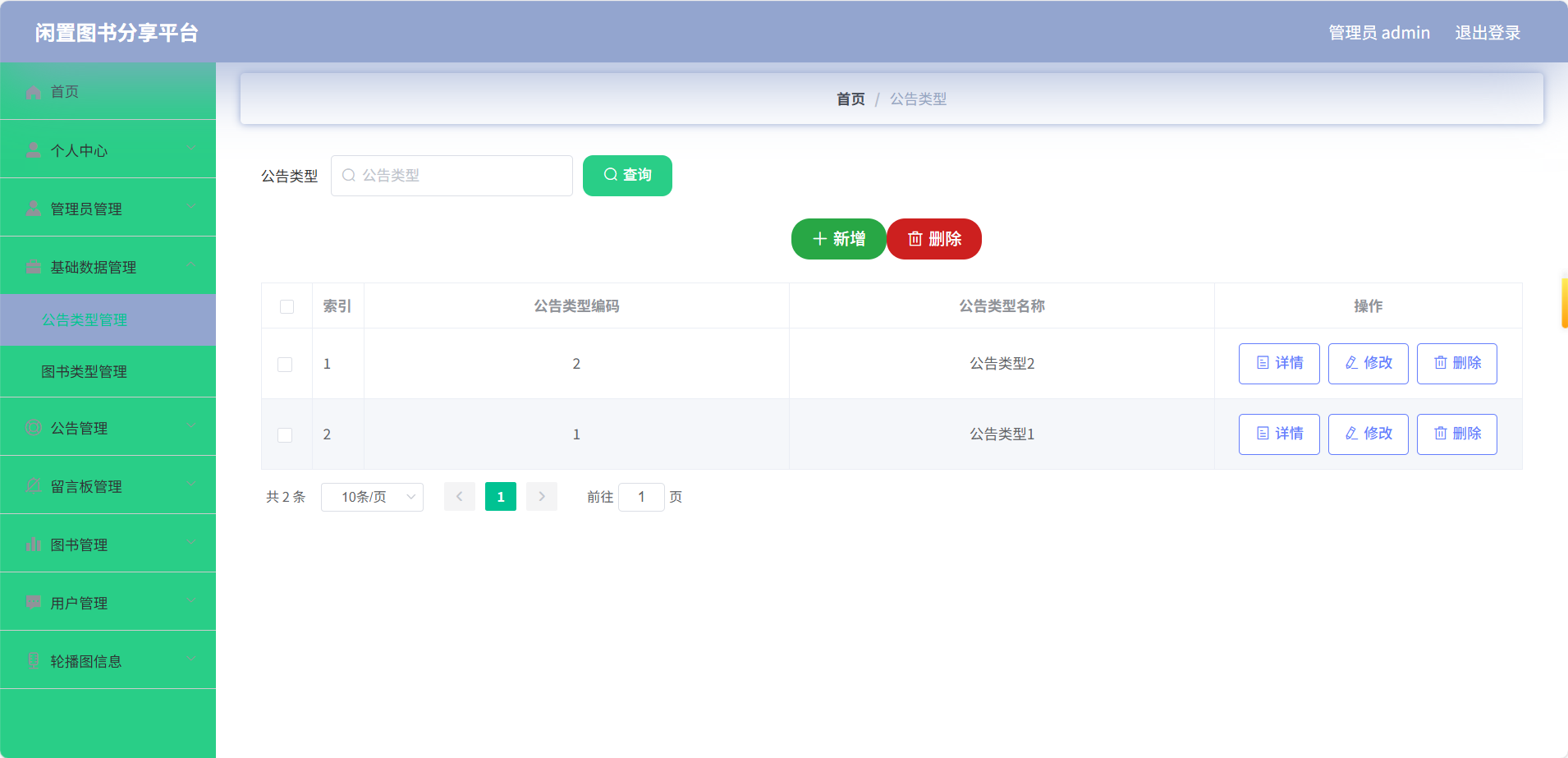The width and height of the screenshot is (1568, 758).
Task: Open 详情 for 公告类型2 row
Action: pos(1279,364)
